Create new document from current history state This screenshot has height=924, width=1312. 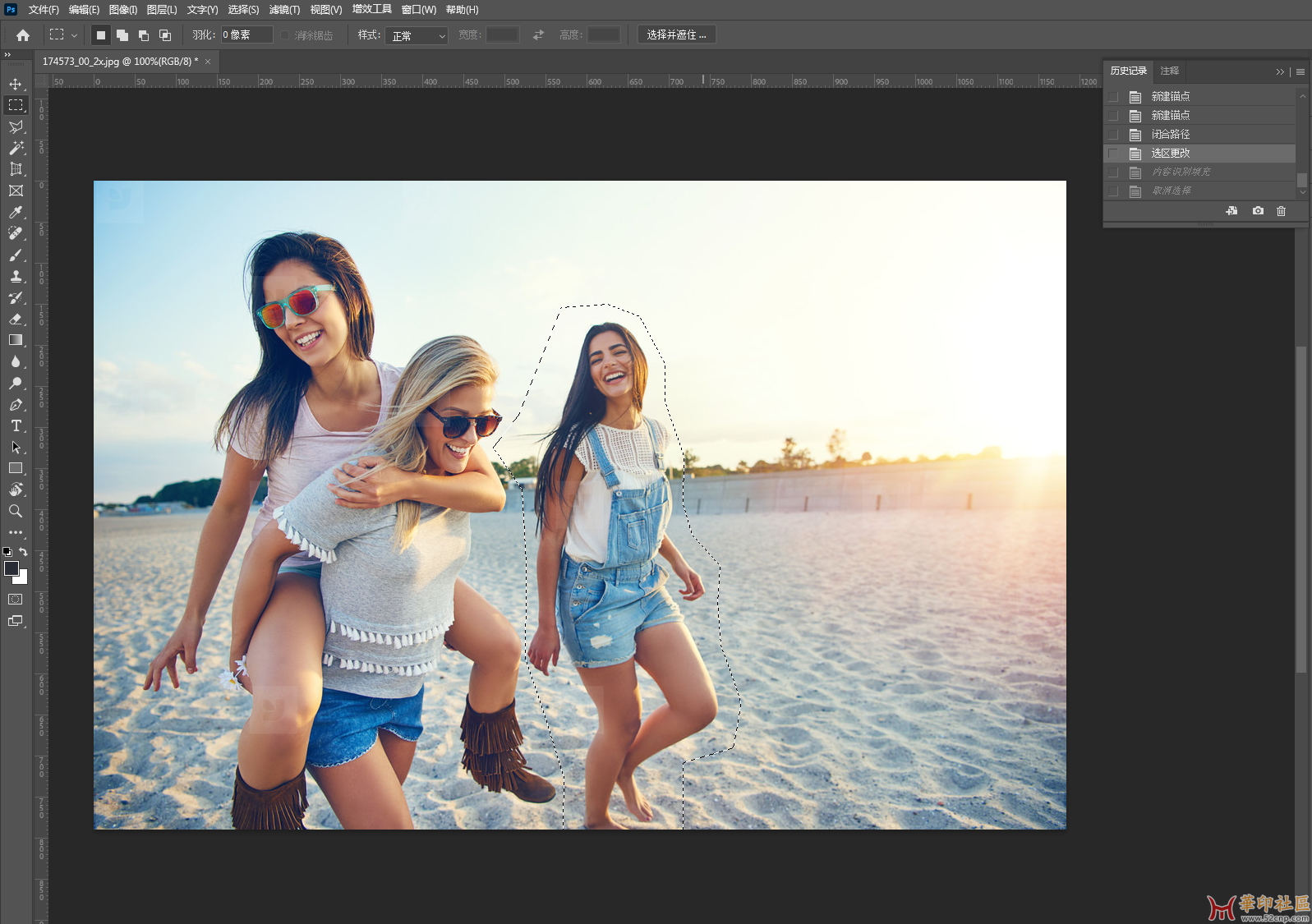pos(1231,211)
